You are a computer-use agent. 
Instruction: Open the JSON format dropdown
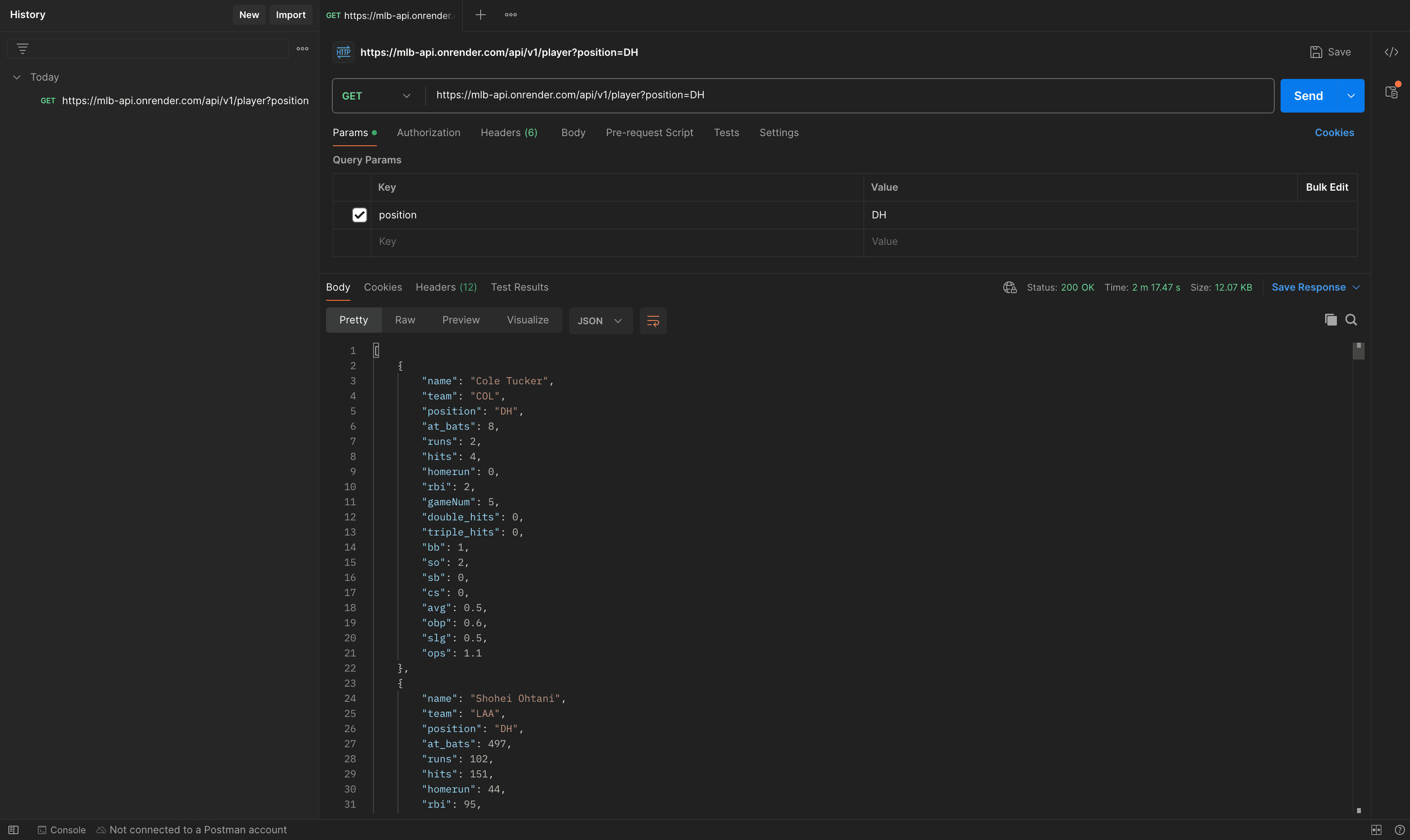[600, 321]
